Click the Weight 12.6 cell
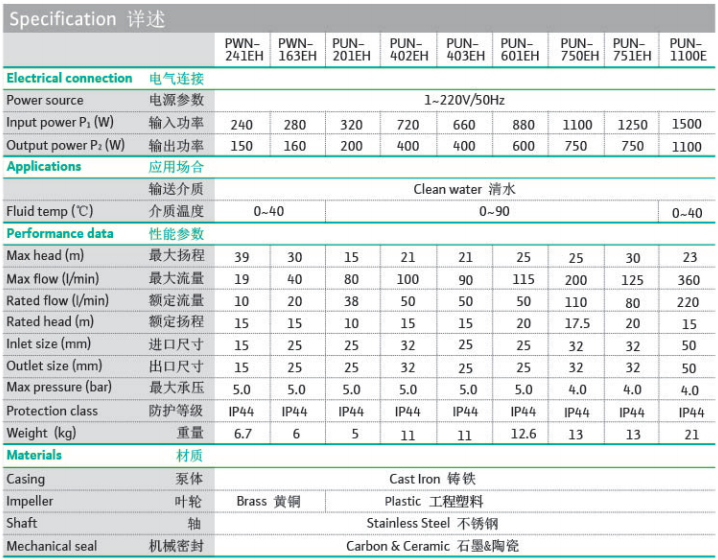This screenshot has height=560, width=718. coord(523,434)
